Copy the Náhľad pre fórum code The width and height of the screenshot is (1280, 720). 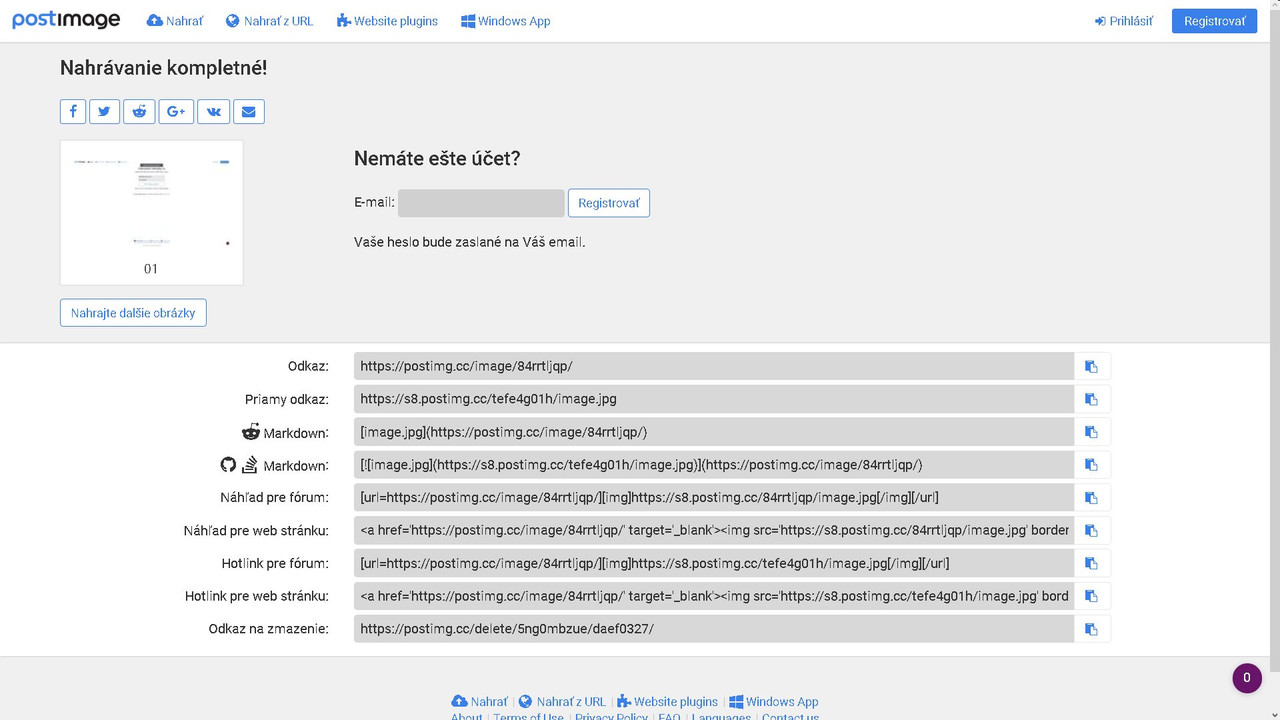click(x=1092, y=498)
